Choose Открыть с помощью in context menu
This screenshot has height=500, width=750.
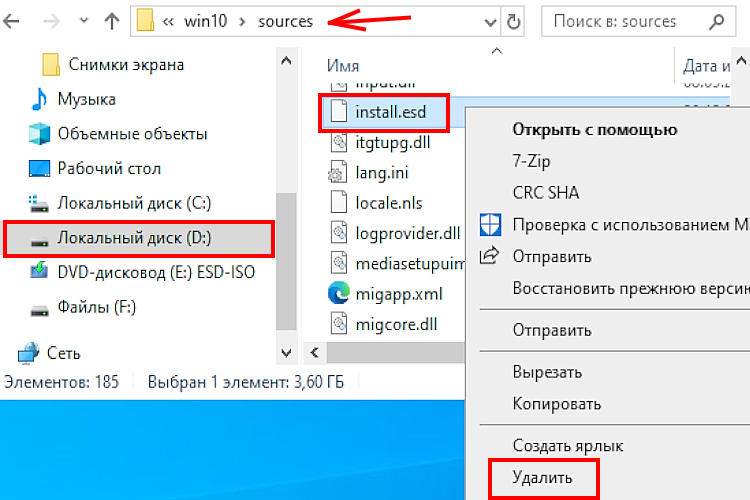pos(595,130)
